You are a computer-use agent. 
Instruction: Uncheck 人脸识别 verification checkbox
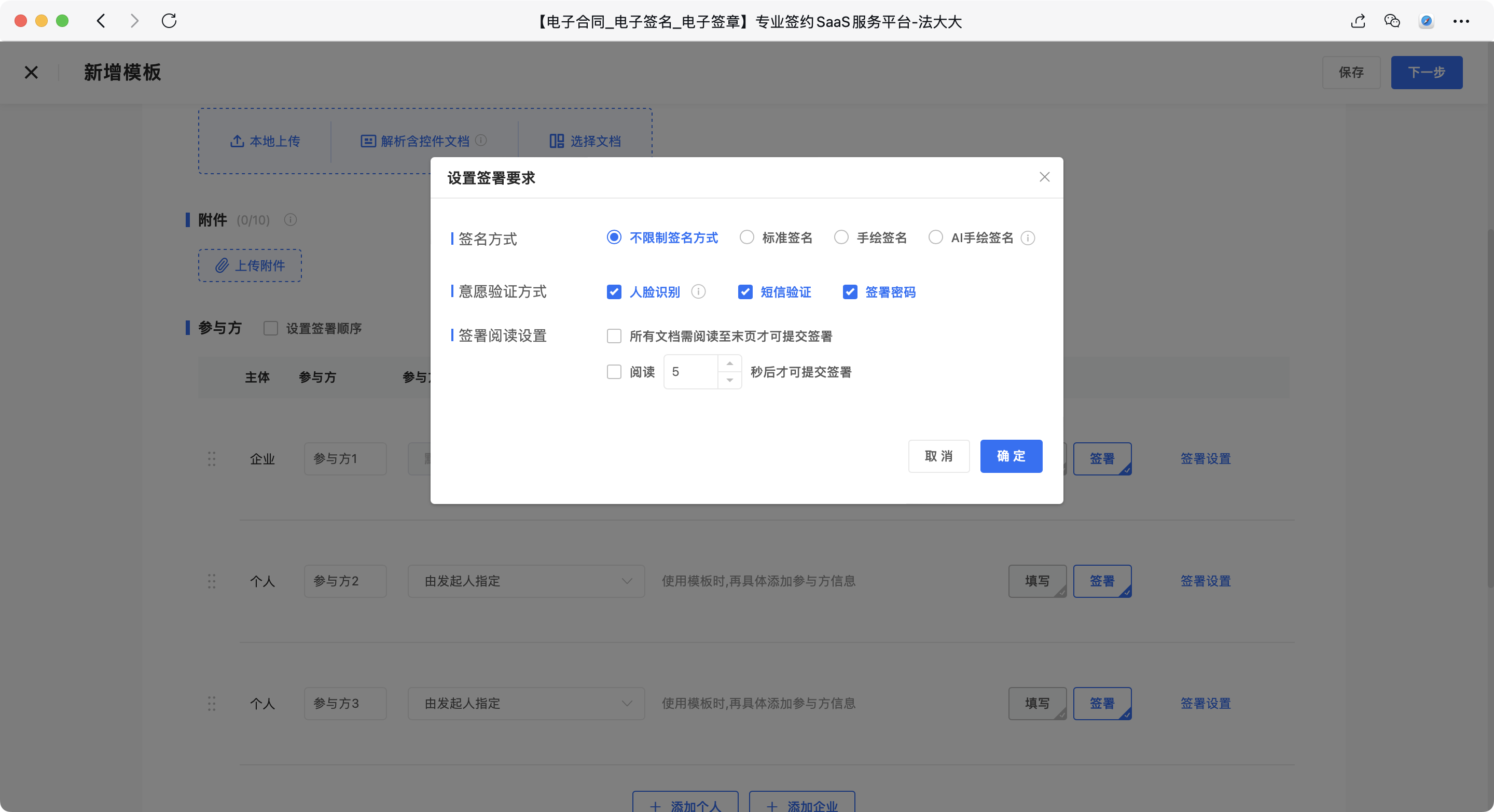pos(614,292)
